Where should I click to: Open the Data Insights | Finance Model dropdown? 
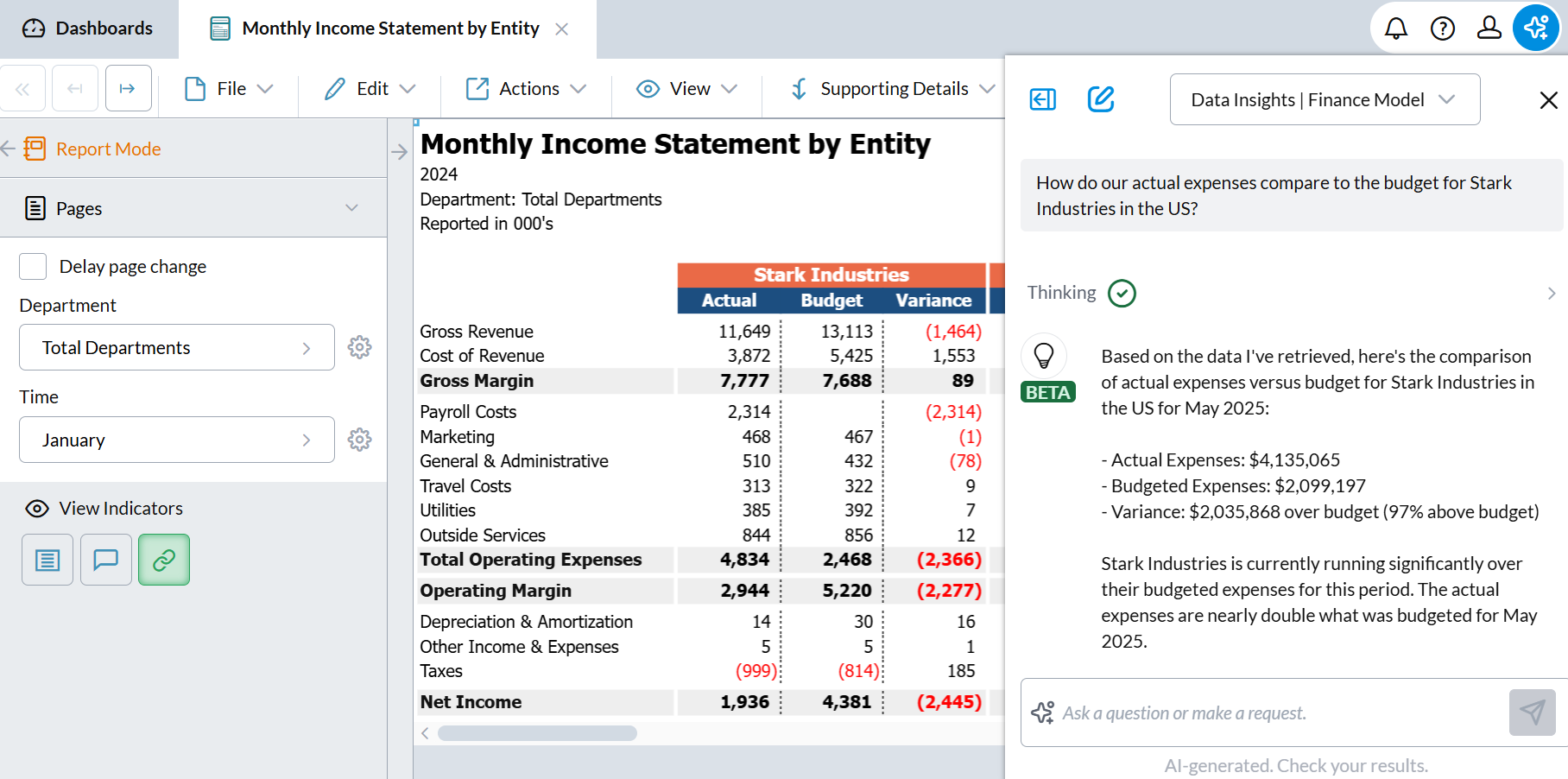pos(1324,99)
